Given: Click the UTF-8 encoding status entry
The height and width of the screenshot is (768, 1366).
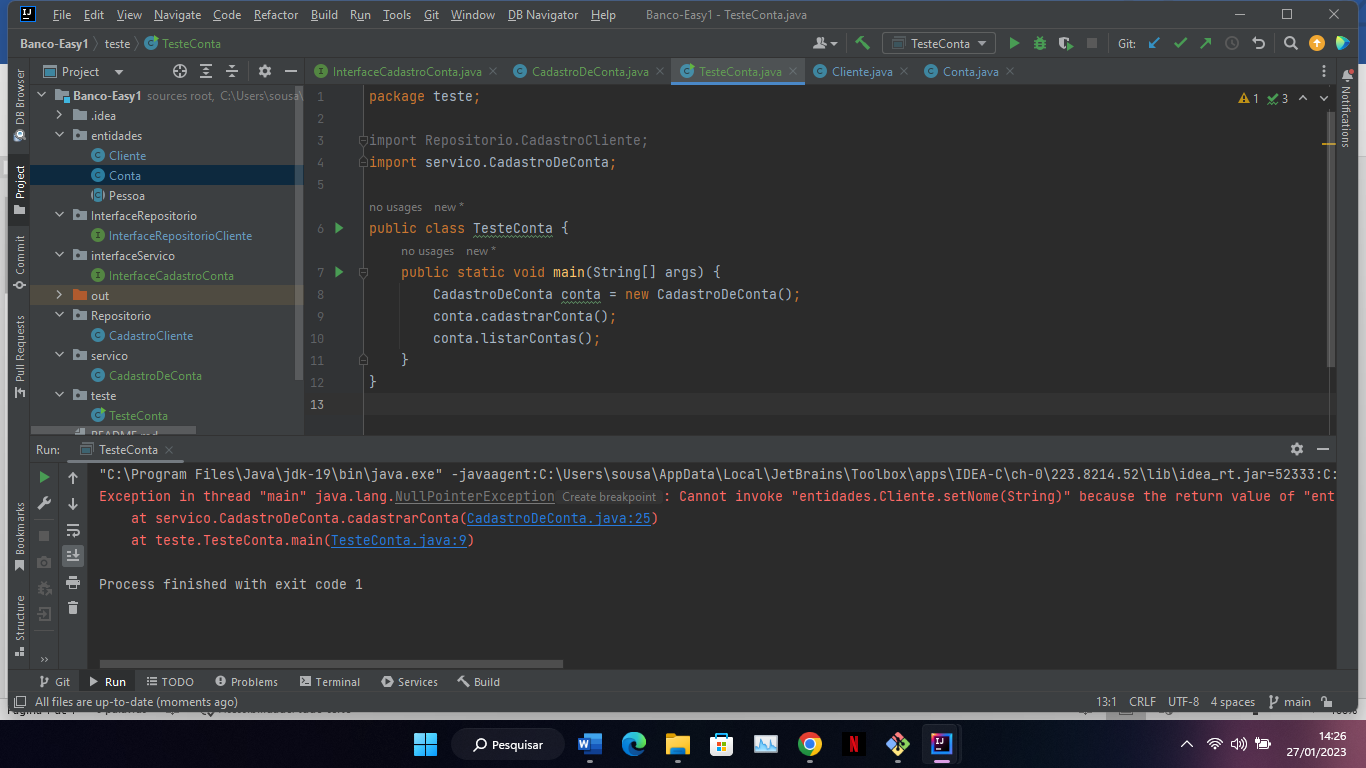Looking at the screenshot, I should click(1183, 702).
